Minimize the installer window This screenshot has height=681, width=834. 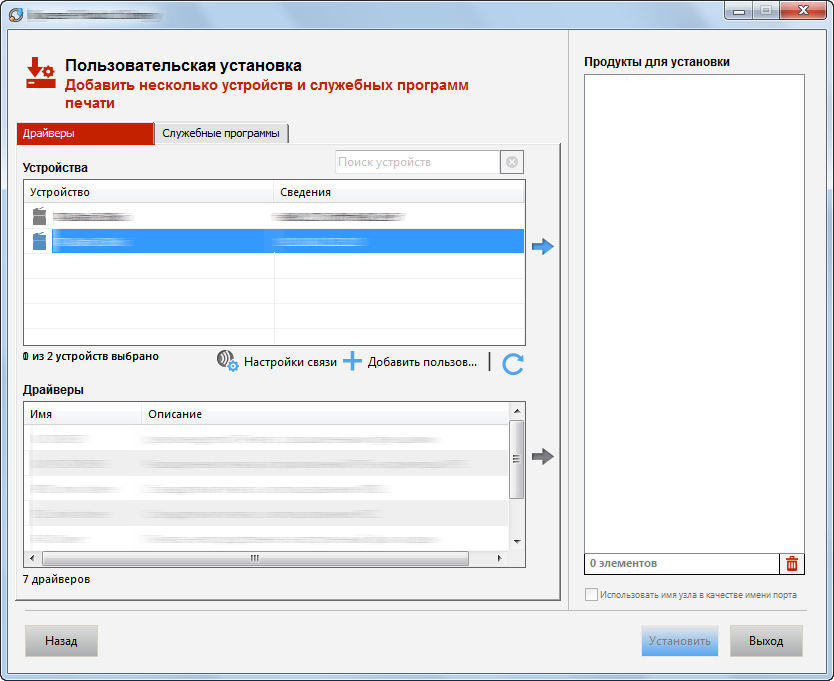pyautogui.click(x=739, y=11)
